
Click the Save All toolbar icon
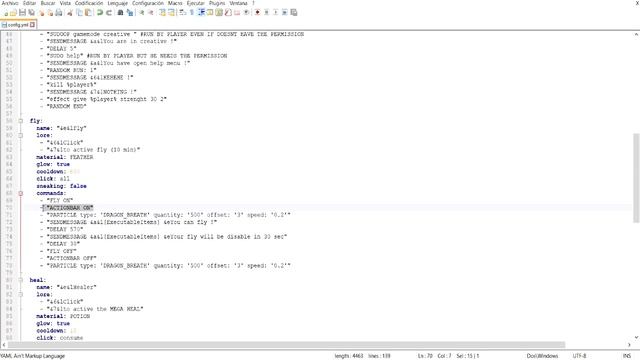(x=31, y=13)
